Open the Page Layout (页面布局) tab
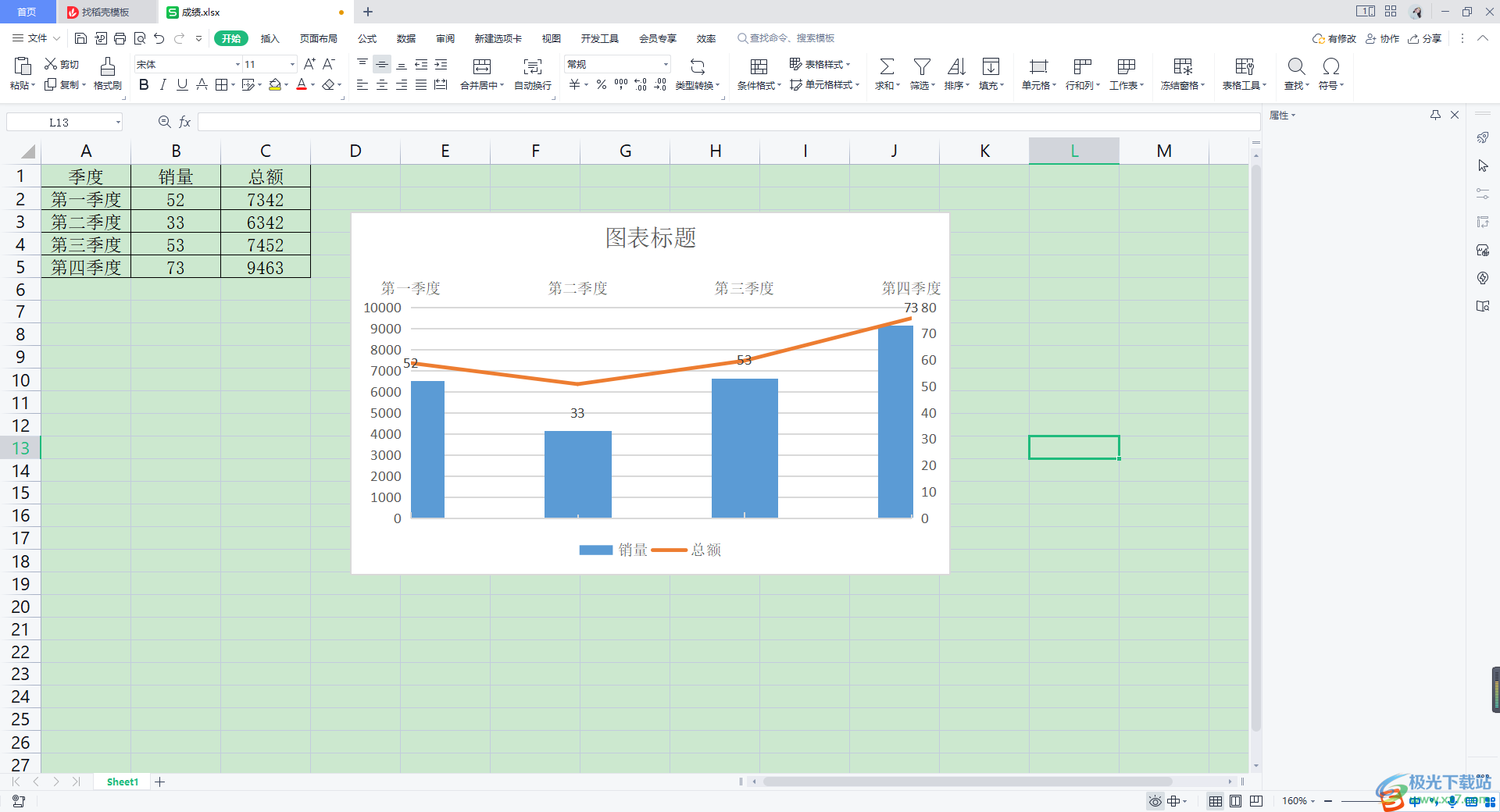 (x=319, y=38)
